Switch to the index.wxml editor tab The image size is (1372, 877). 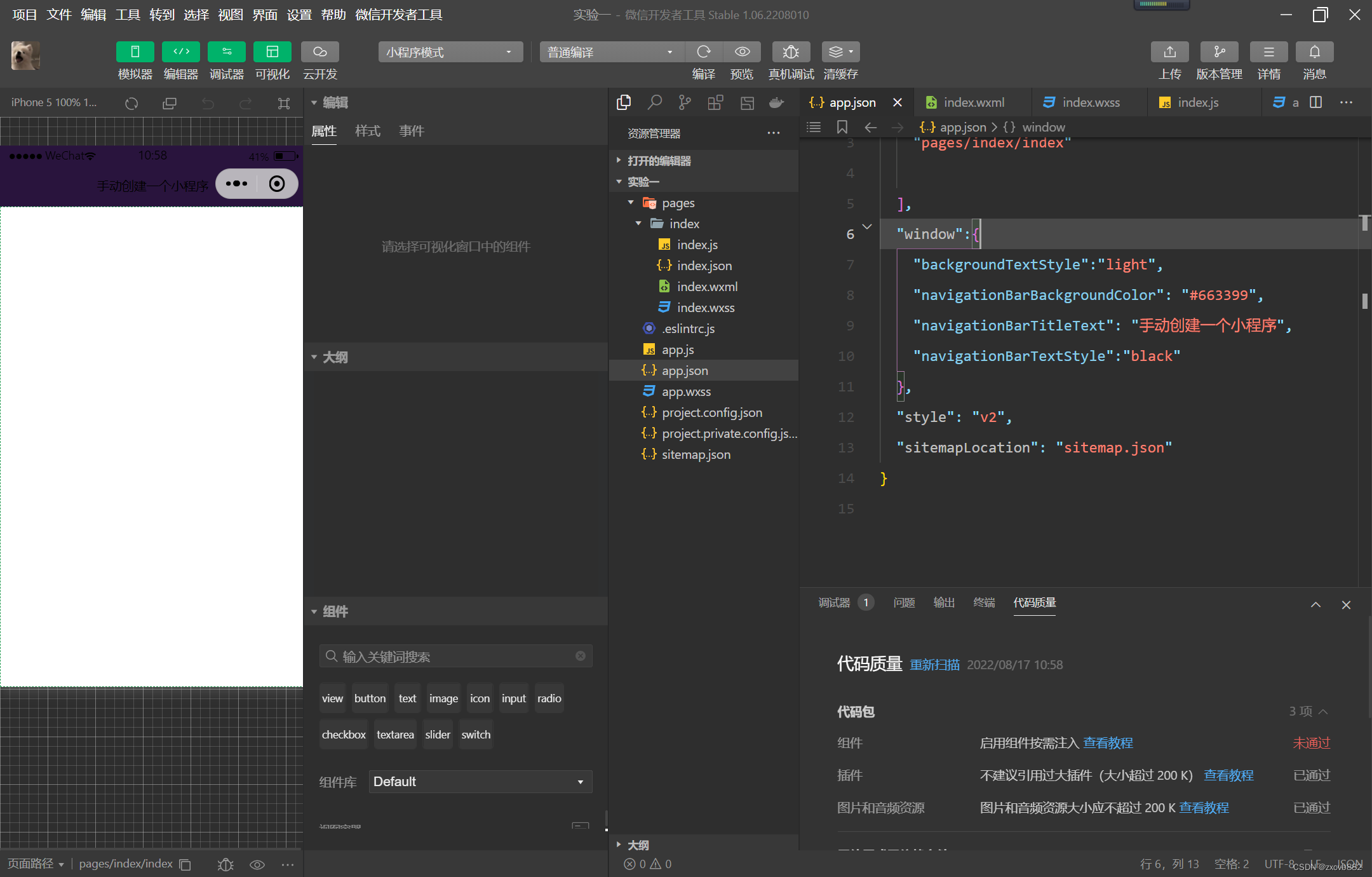(973, 102)
